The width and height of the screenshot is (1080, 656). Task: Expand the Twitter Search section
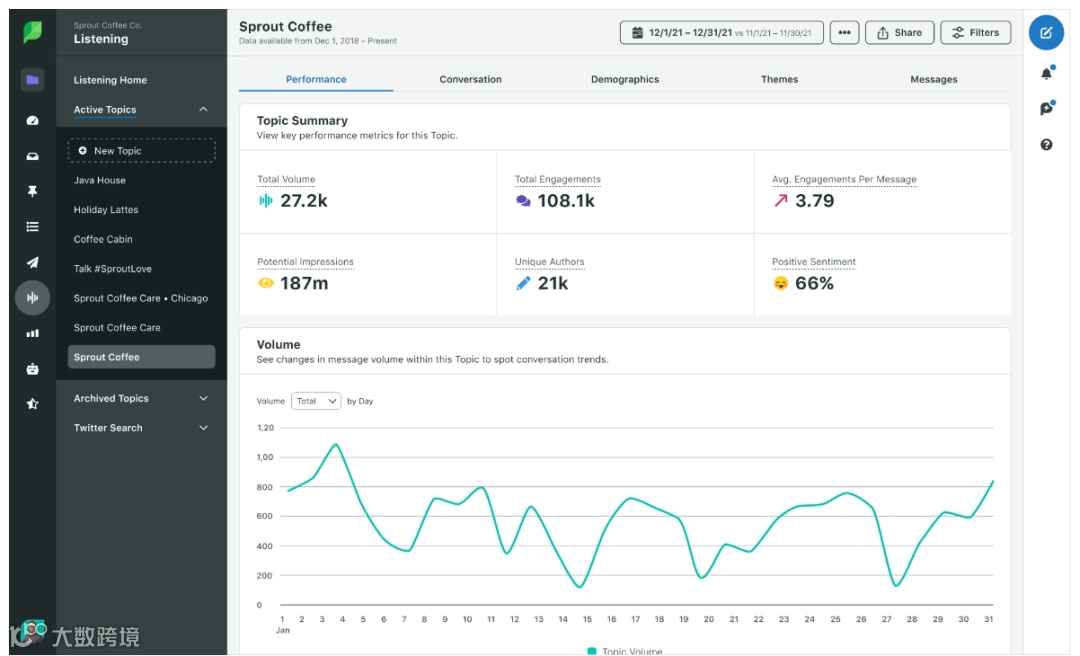point(203,428)
